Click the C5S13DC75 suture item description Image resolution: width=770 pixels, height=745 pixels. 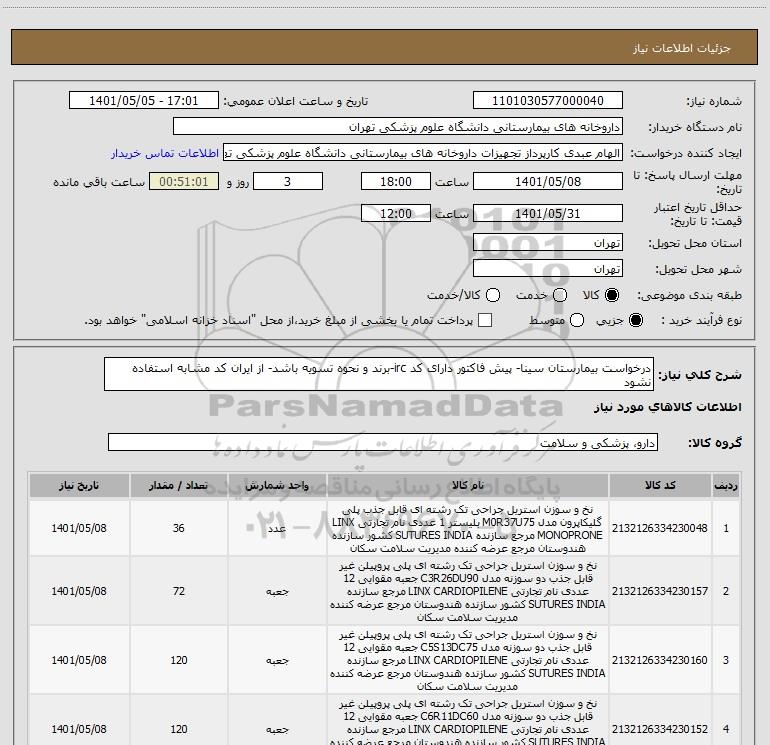[468, 661]
